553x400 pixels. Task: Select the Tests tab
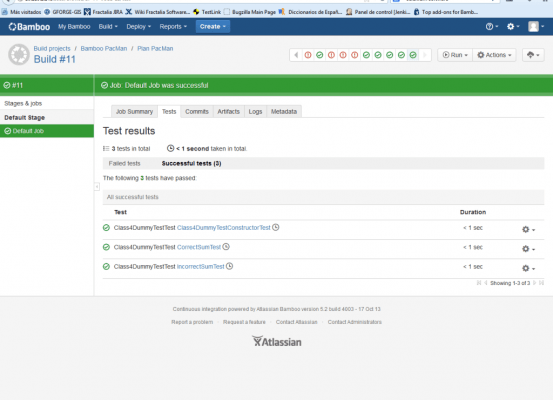click(x=169, y=111)
